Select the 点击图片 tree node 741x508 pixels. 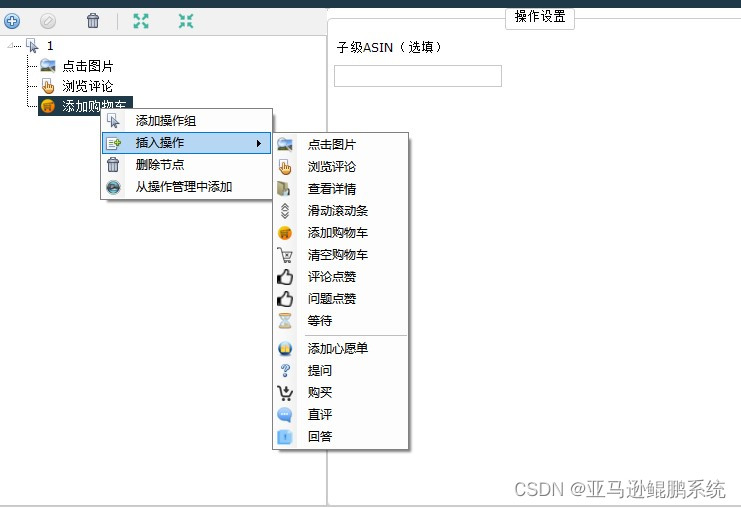click(88, 66)
